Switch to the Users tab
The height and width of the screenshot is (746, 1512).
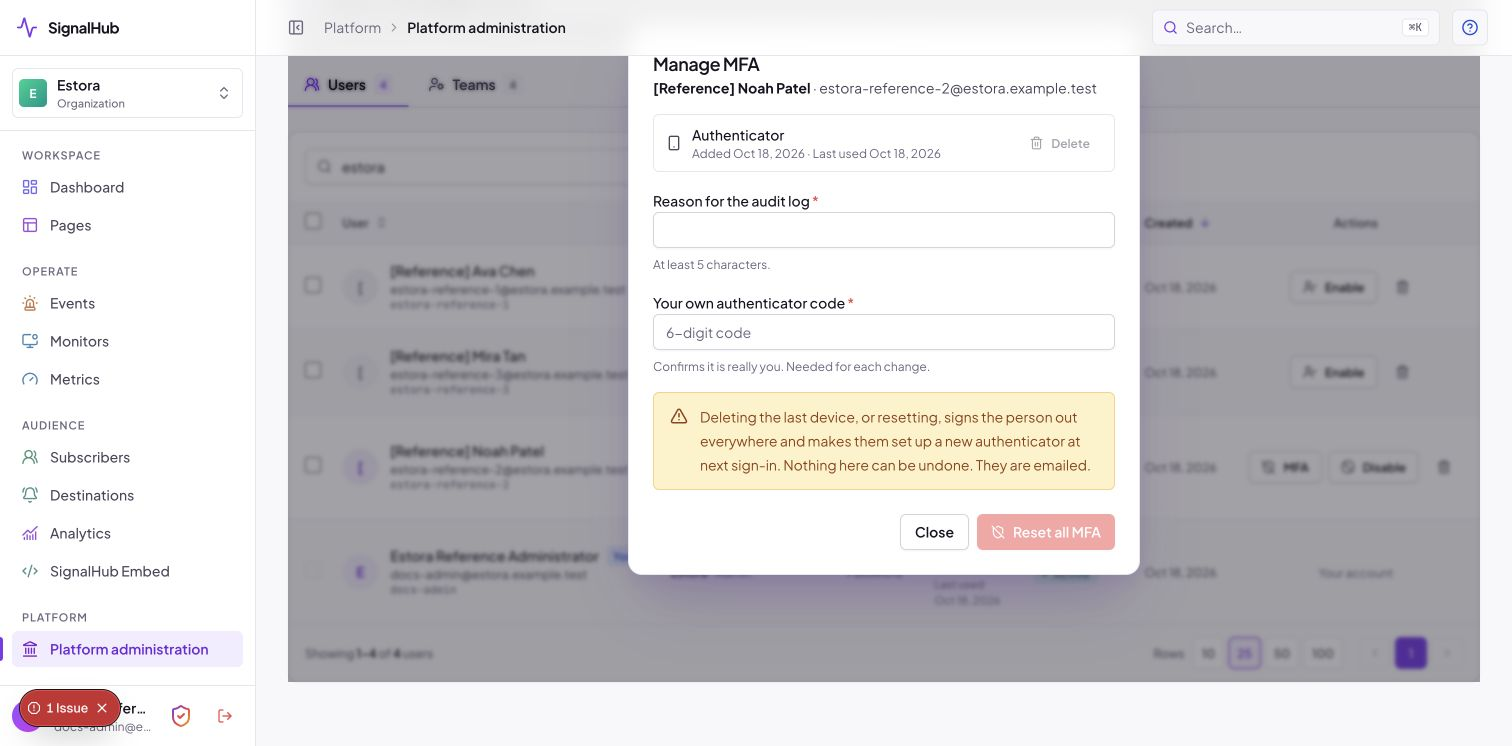tap(348, 85)
